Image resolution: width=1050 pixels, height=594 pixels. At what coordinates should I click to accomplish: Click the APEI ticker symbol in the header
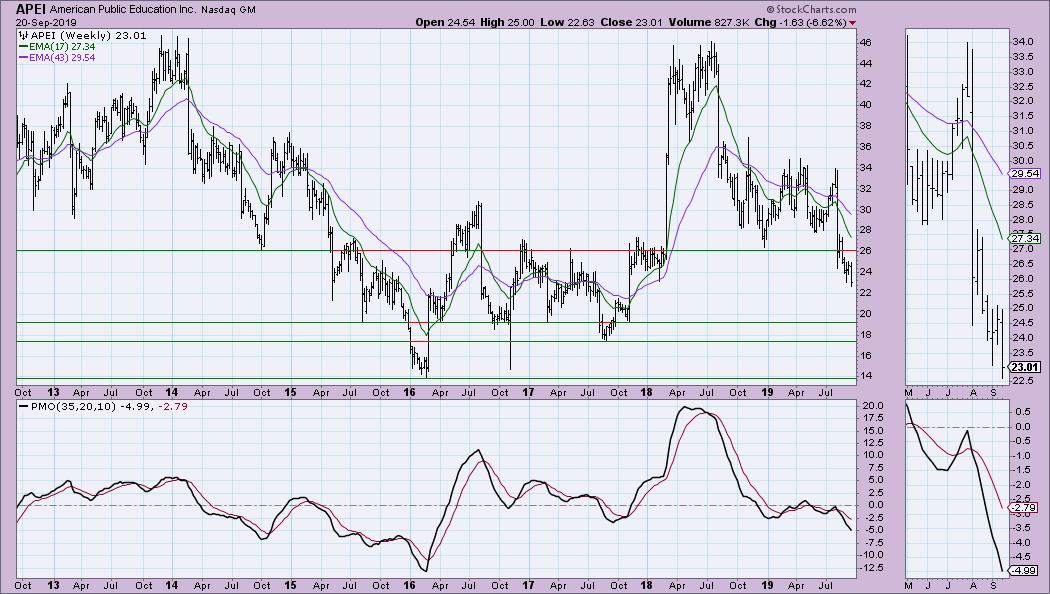tap(31, 9)
